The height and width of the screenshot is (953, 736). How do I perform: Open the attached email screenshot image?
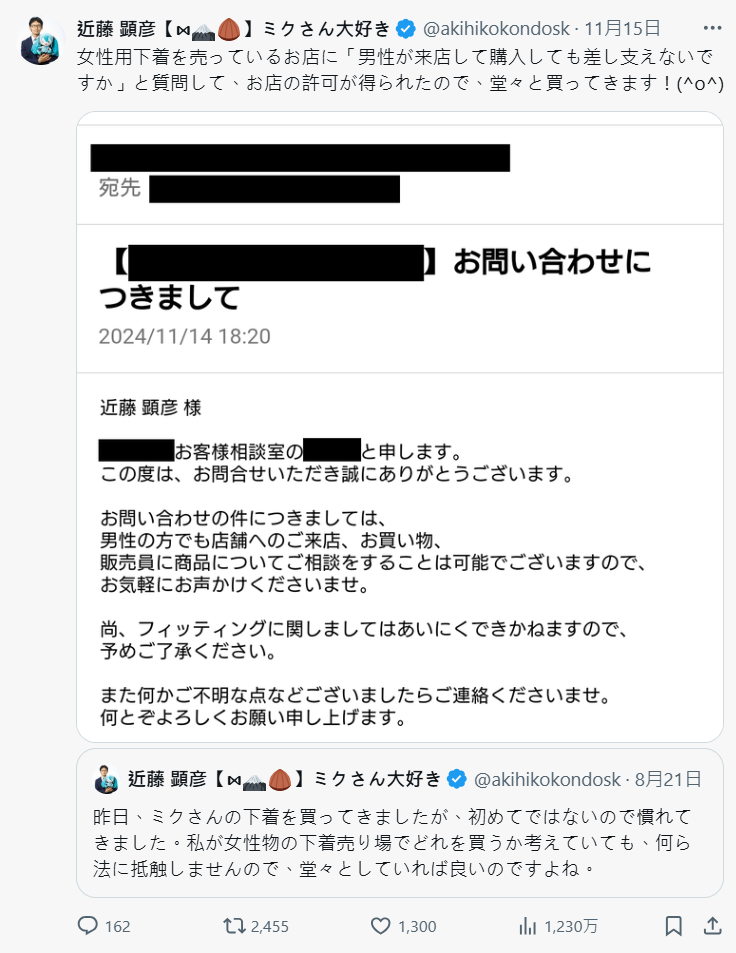(400, 427)
